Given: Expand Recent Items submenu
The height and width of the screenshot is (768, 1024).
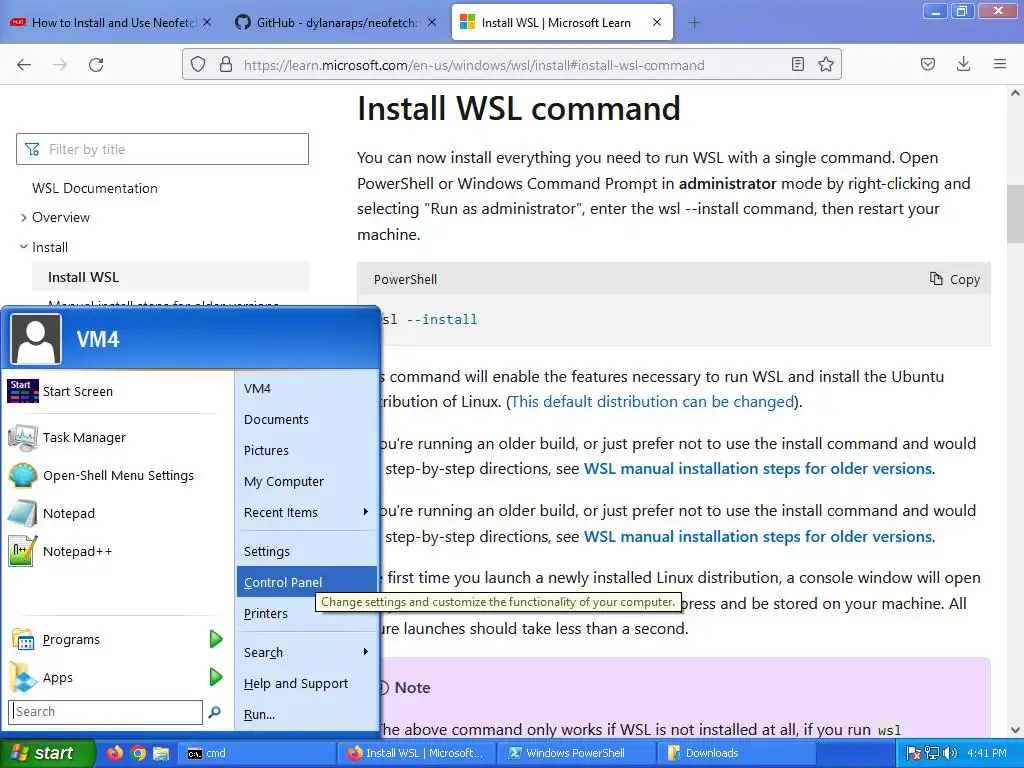Looking at the screenshot, I should pyautogui.click(x=306, y=513).
